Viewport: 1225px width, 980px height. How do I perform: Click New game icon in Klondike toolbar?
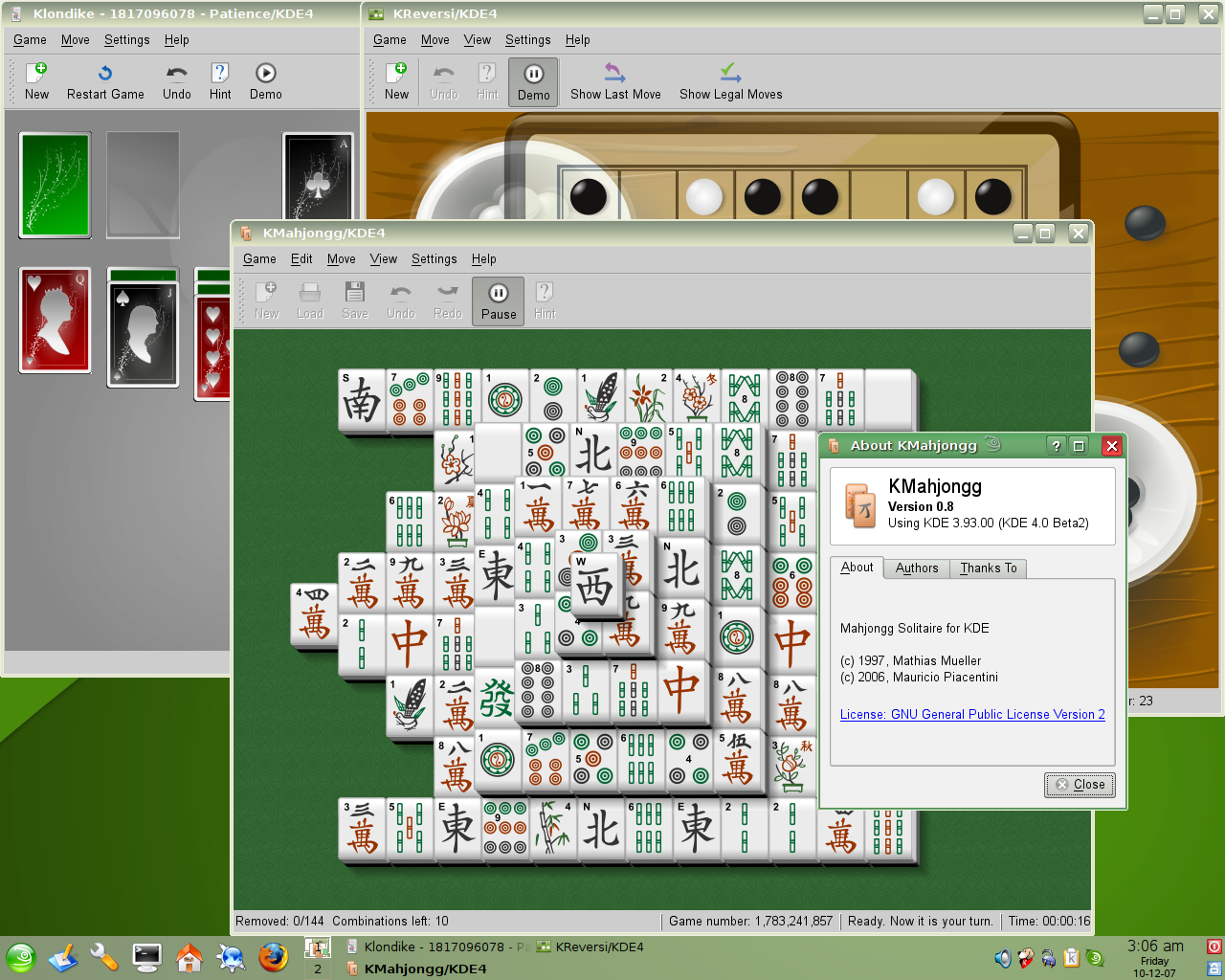click(36, 80)
